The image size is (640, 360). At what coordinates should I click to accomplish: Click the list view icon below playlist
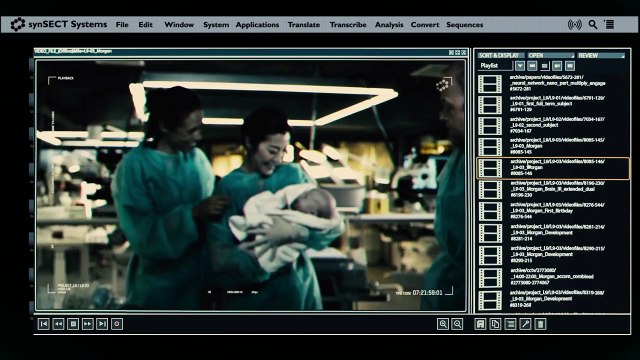(510, 324)
